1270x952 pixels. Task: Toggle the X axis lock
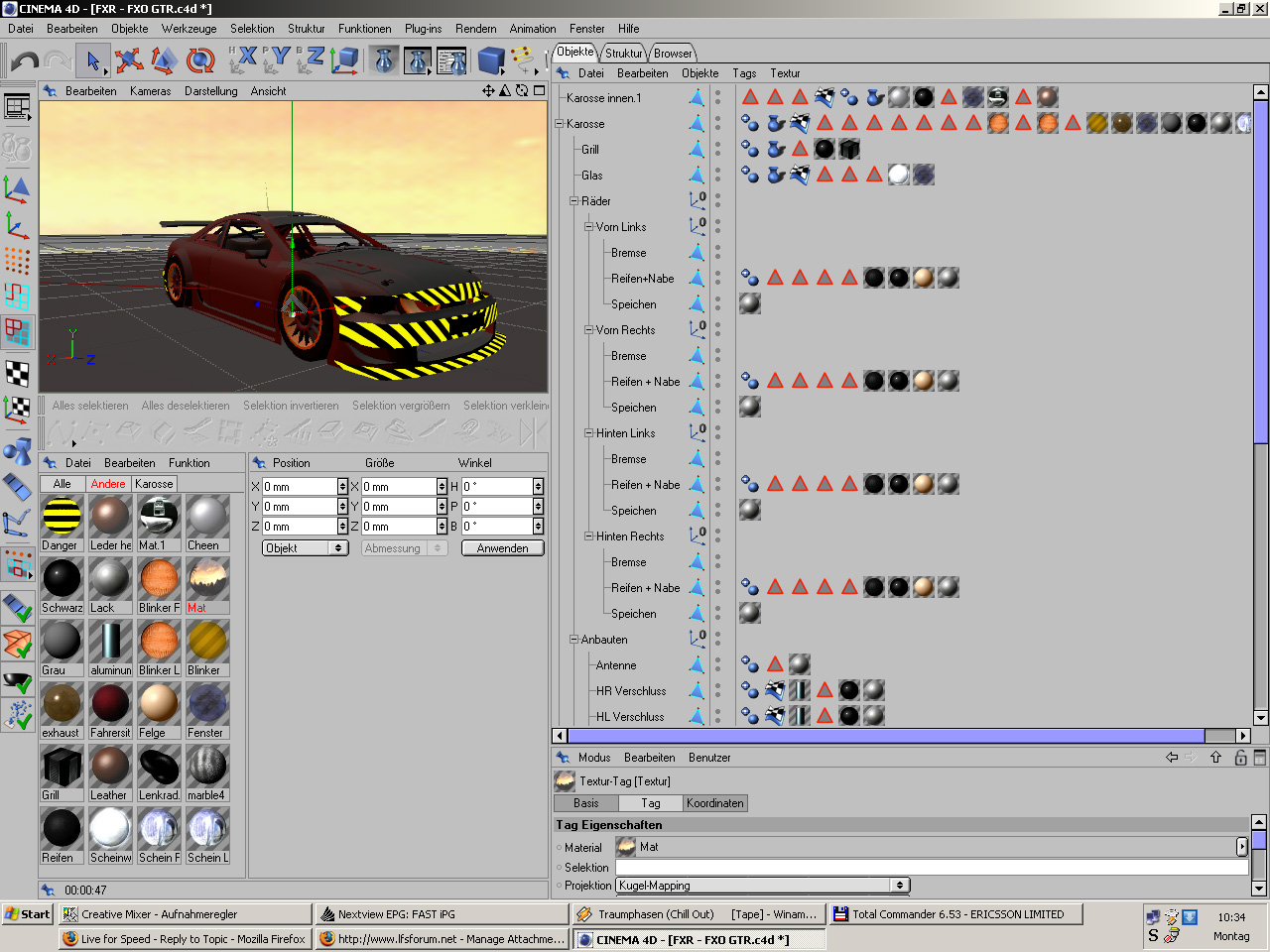244,59
